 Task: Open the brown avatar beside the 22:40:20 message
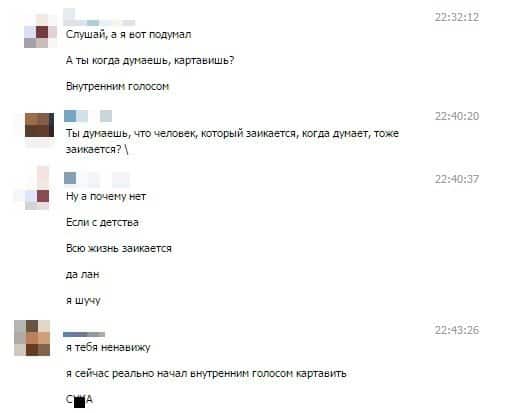point(39,125)
